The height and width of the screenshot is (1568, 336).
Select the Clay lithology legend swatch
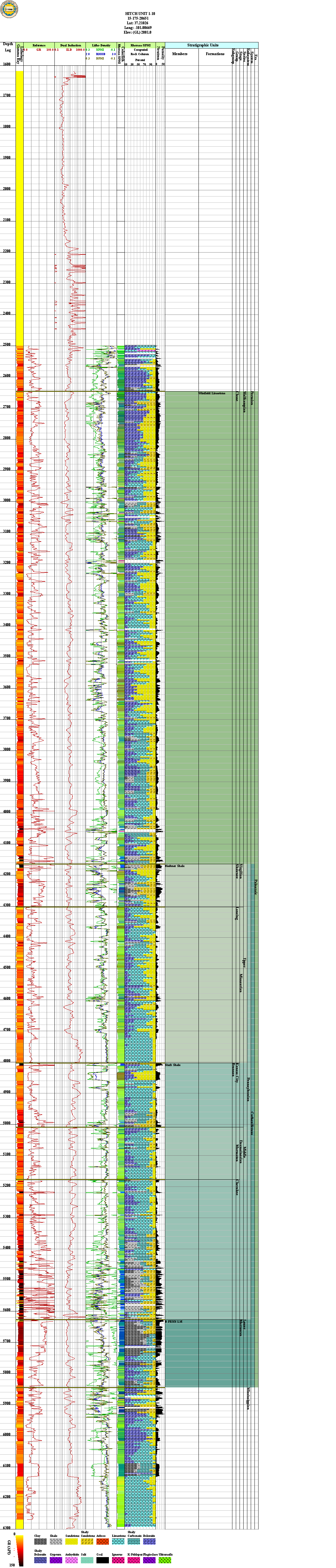[40, 1542]
